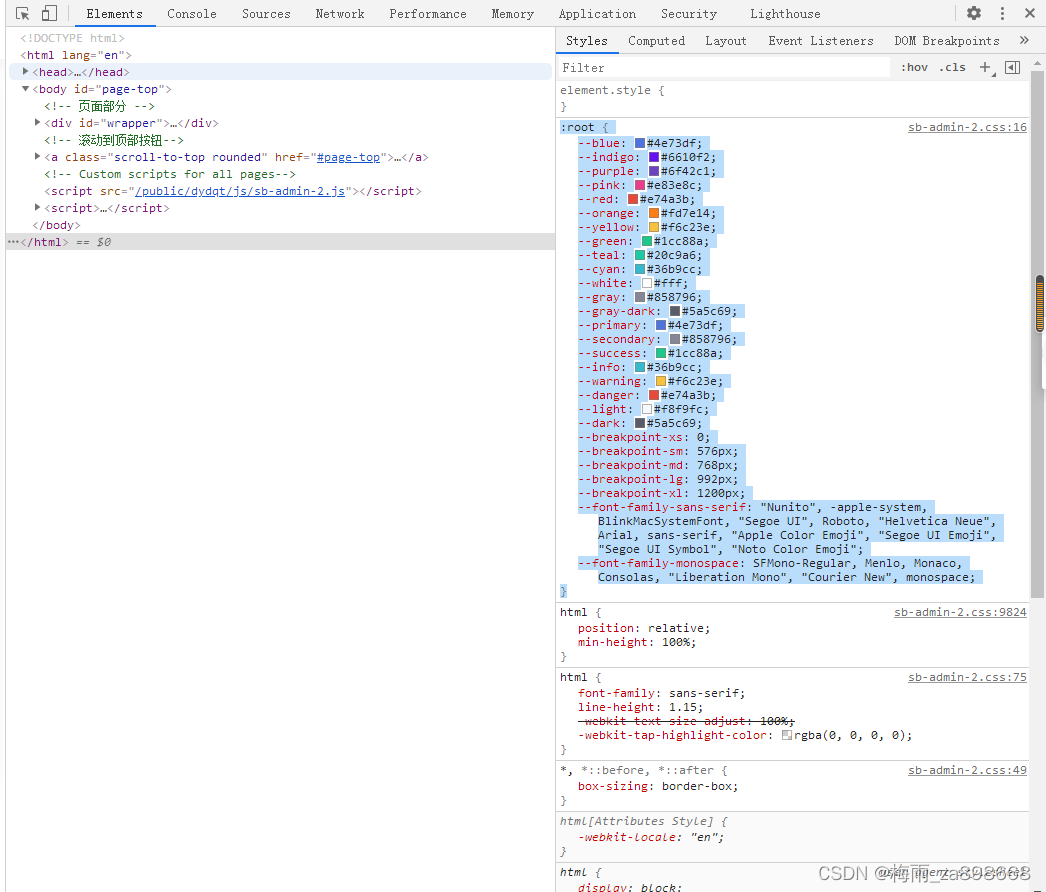Viewport: 1046px width, 892px height.
Task: Toggle :hov element state panel
Action: coord(915,67)
